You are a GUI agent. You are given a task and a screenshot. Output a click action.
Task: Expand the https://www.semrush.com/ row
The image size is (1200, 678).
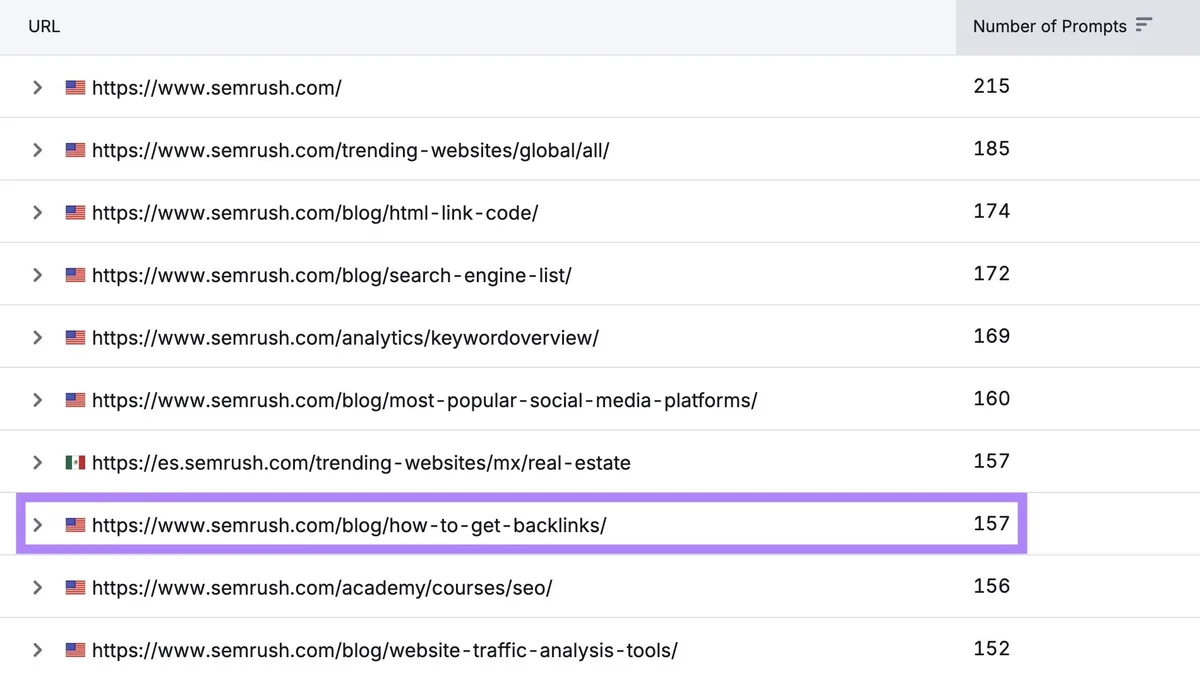click(37, 87)
